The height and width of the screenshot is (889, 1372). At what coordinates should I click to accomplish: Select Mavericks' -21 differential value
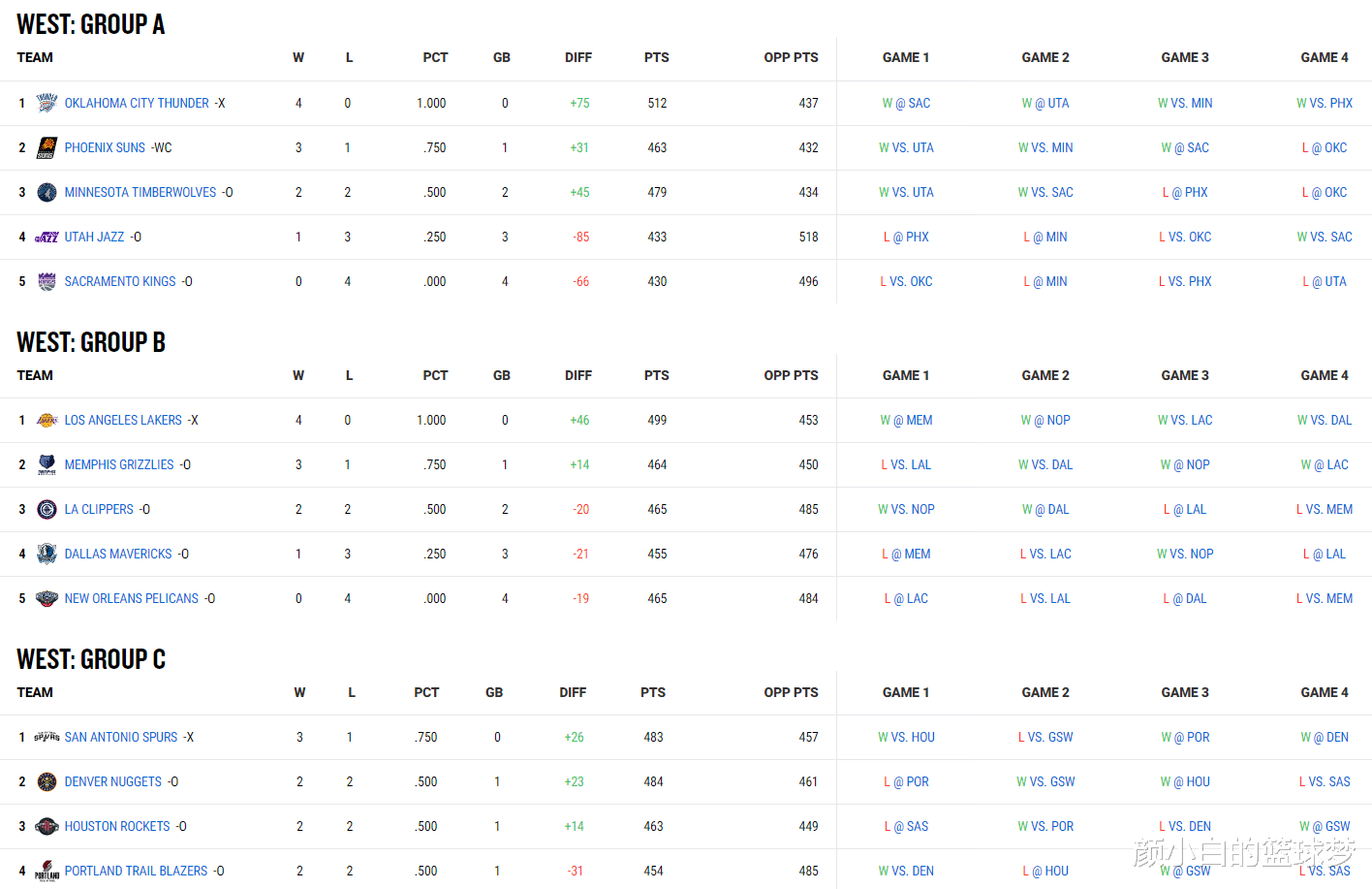(x=580, y=554)
